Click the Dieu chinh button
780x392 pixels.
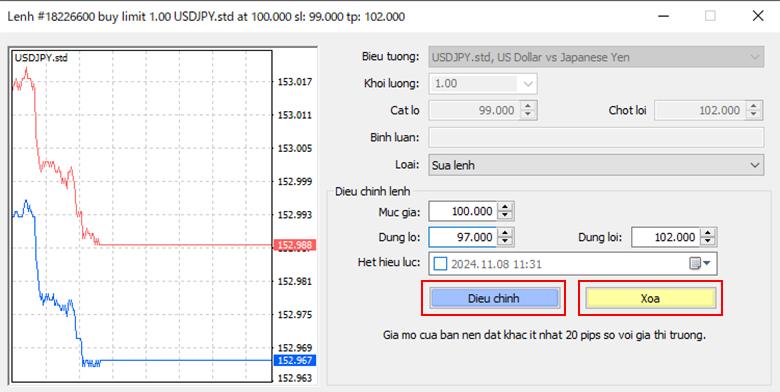click(494, 298)
